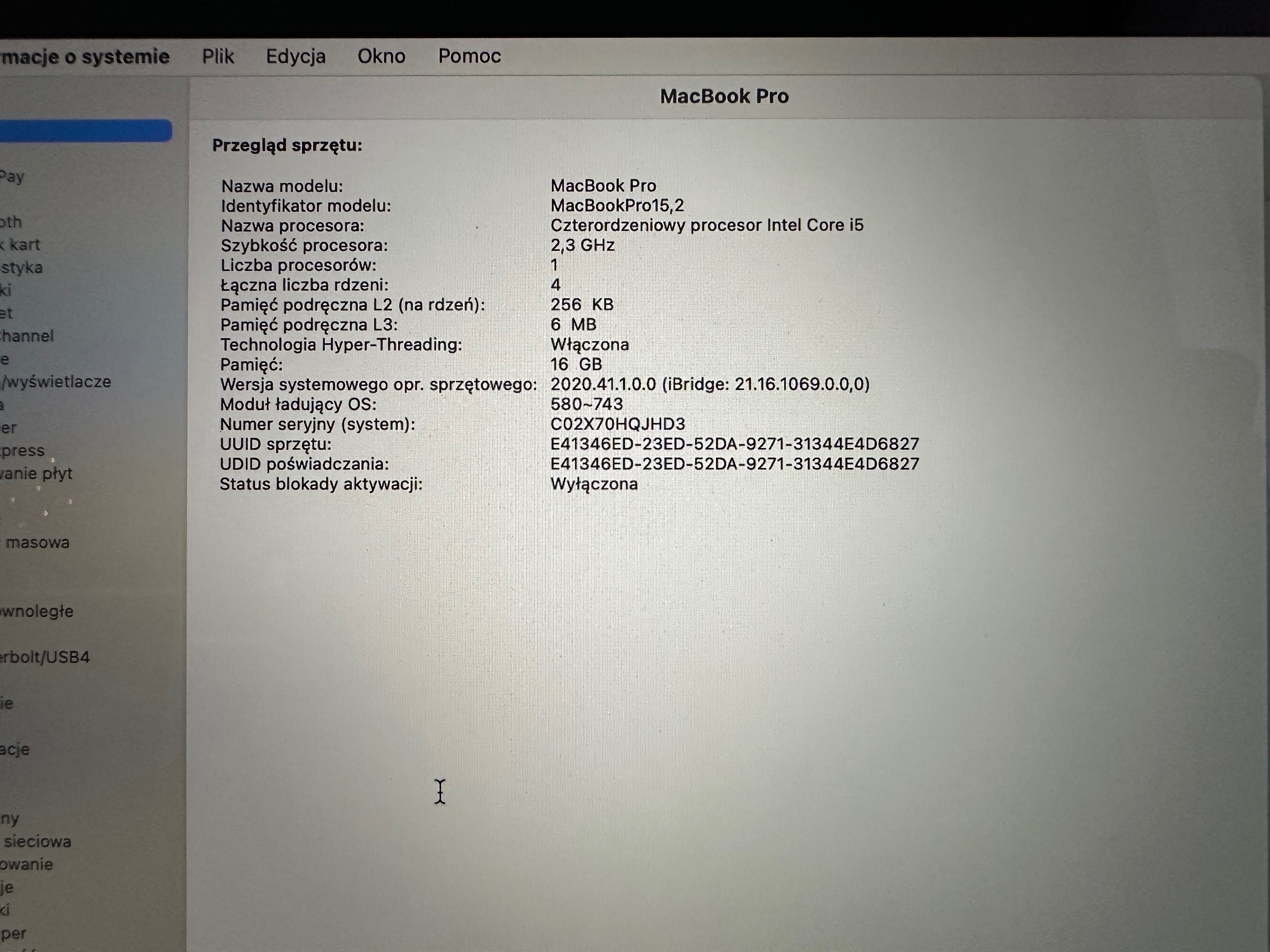Click 'Pamięć podręczna L2 (na rdzeń):' label
This screenshot has width=1270, height=952.
point(352,305)
